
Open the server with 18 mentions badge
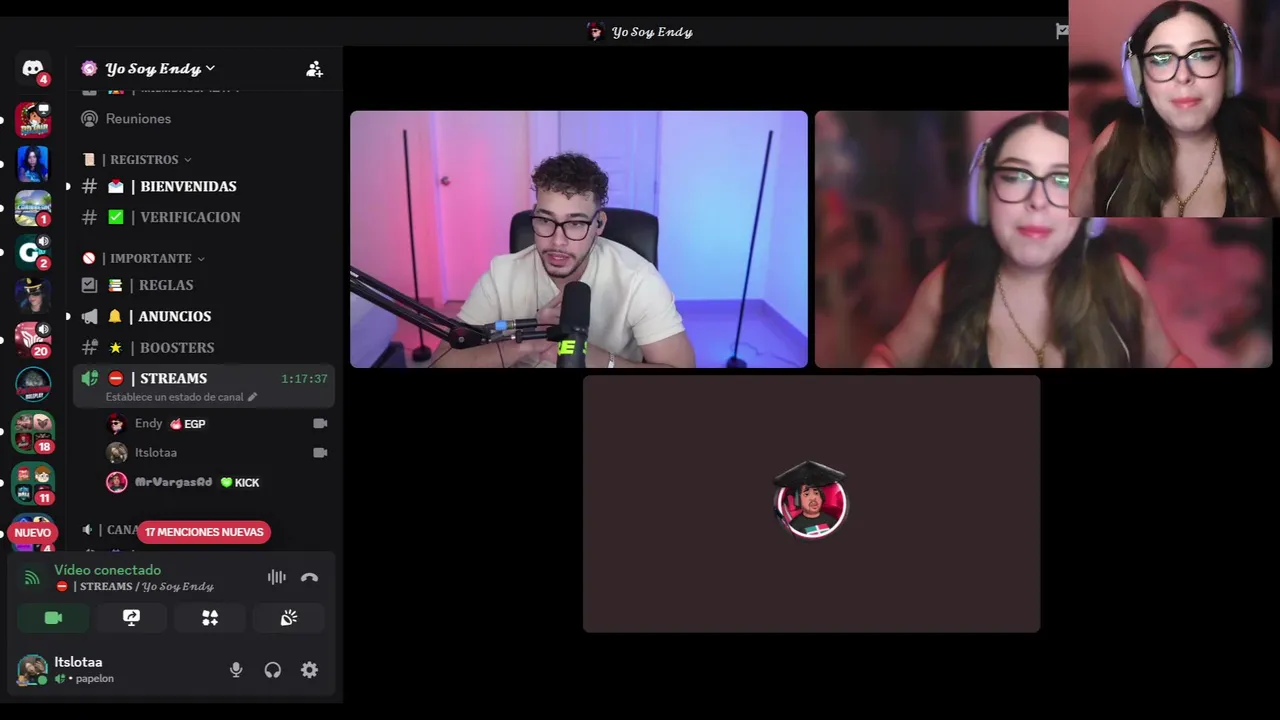[33, 431]
